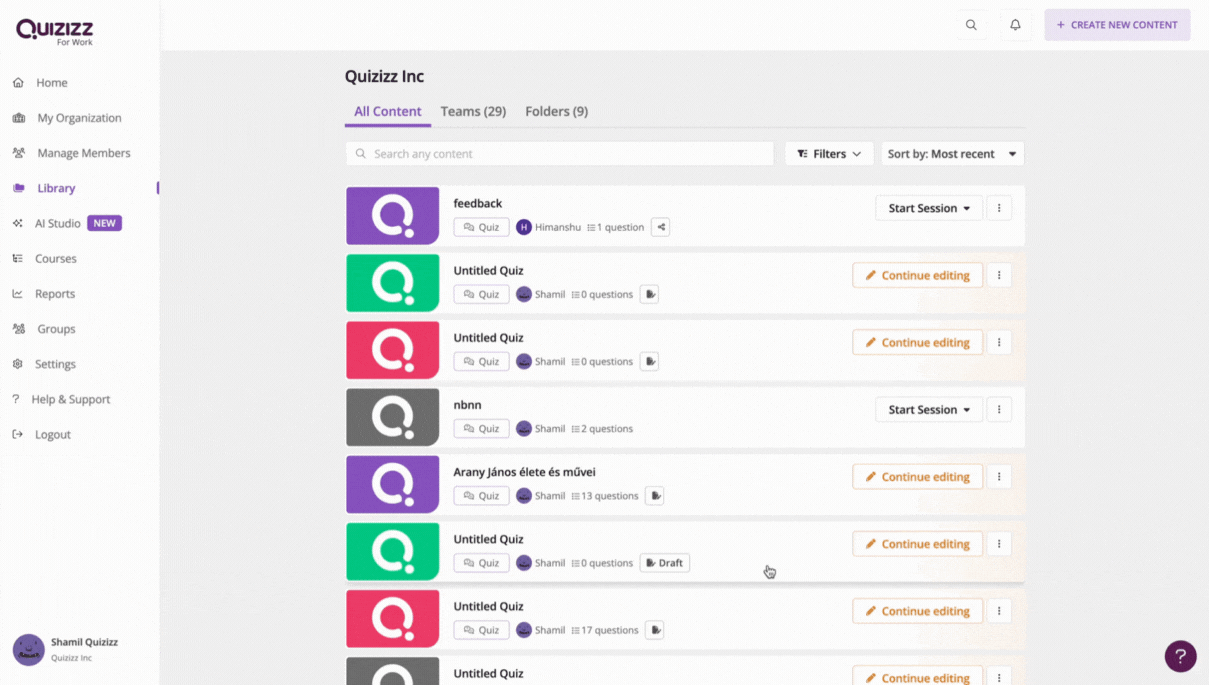Open My Organization in sidebar
The image size is (1209, 685).
click(79, 118)
